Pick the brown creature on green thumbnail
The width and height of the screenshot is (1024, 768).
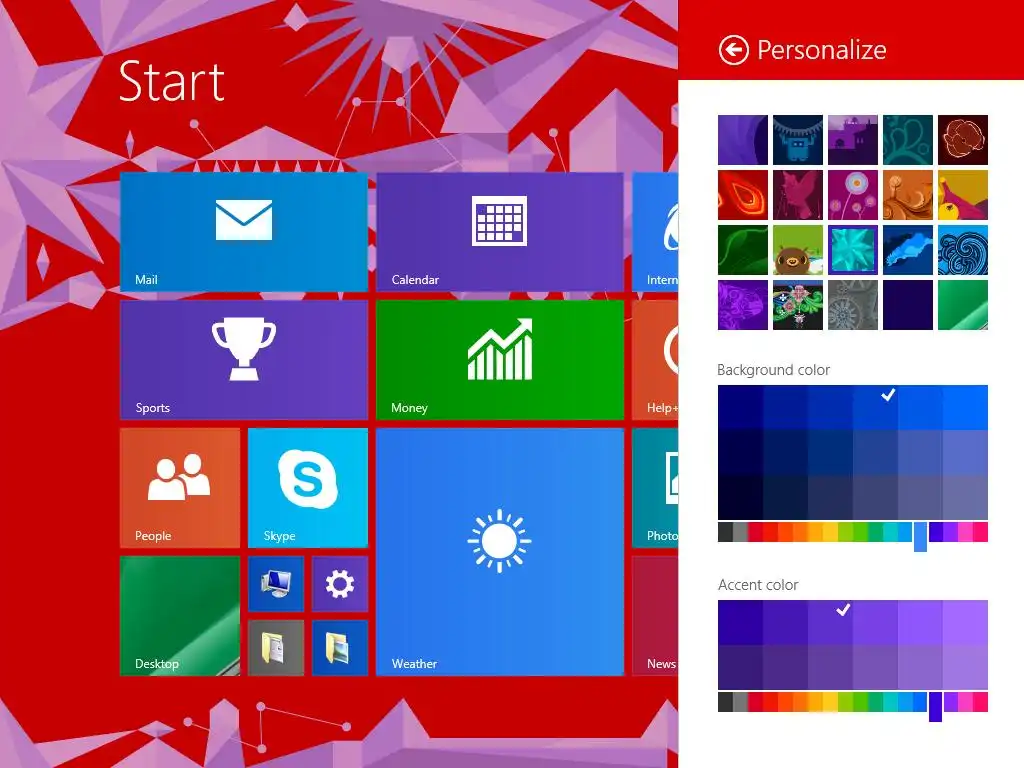(x=798, y=250)
